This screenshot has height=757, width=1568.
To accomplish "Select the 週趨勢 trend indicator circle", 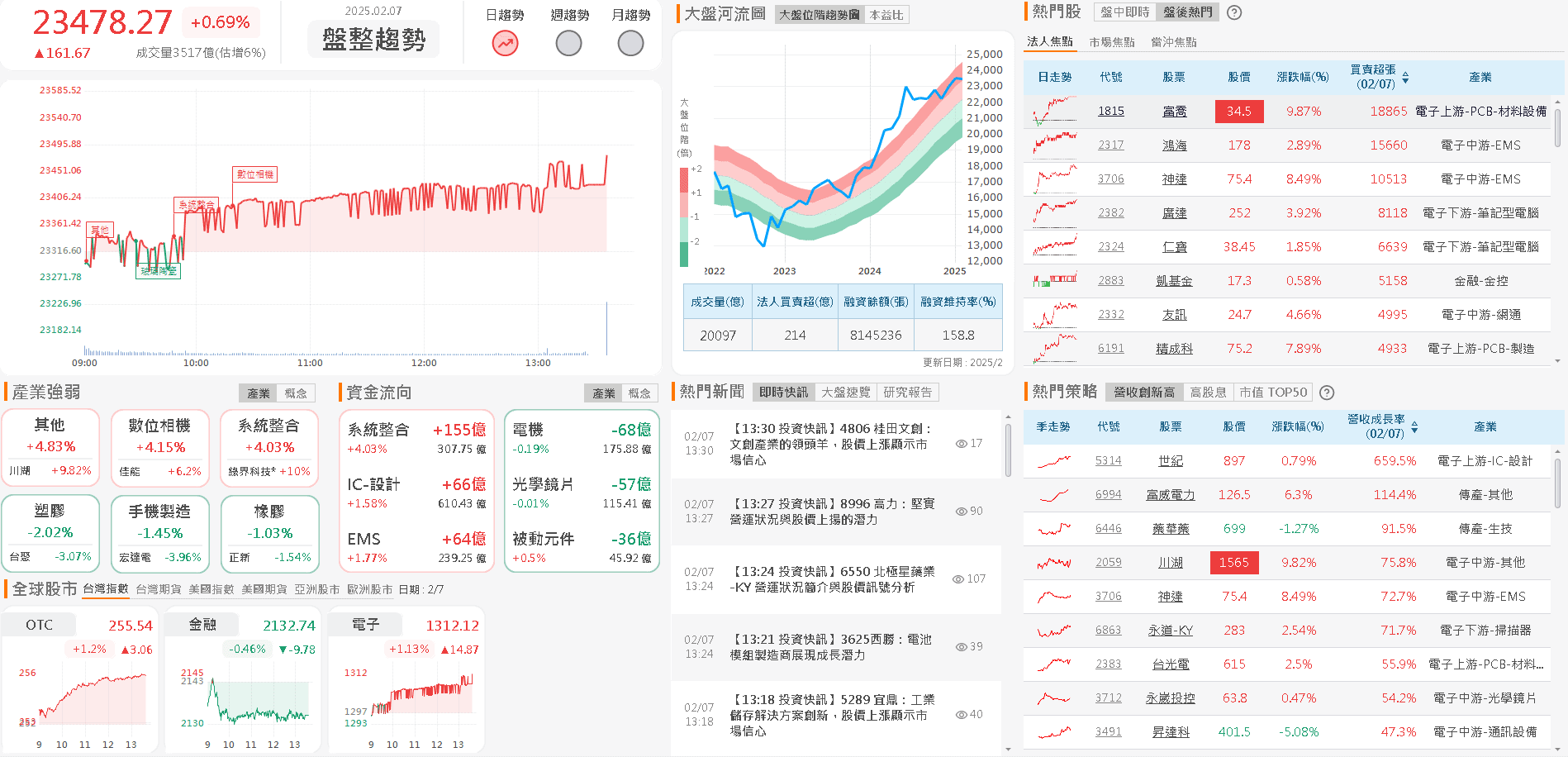I will pyautogui.click(x=568, y=43).
